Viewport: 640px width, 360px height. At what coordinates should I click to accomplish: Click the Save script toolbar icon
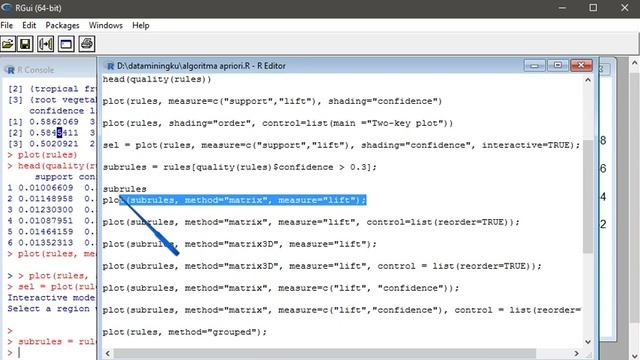point(25,44)
